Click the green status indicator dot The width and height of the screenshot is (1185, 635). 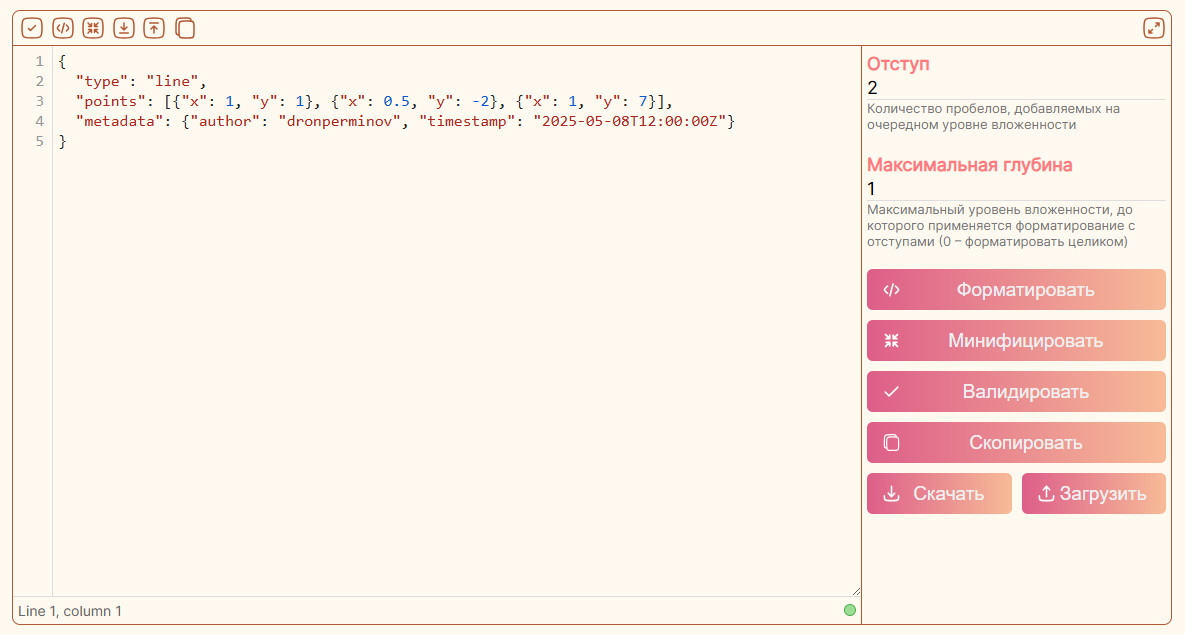click(x=849, y=610)
